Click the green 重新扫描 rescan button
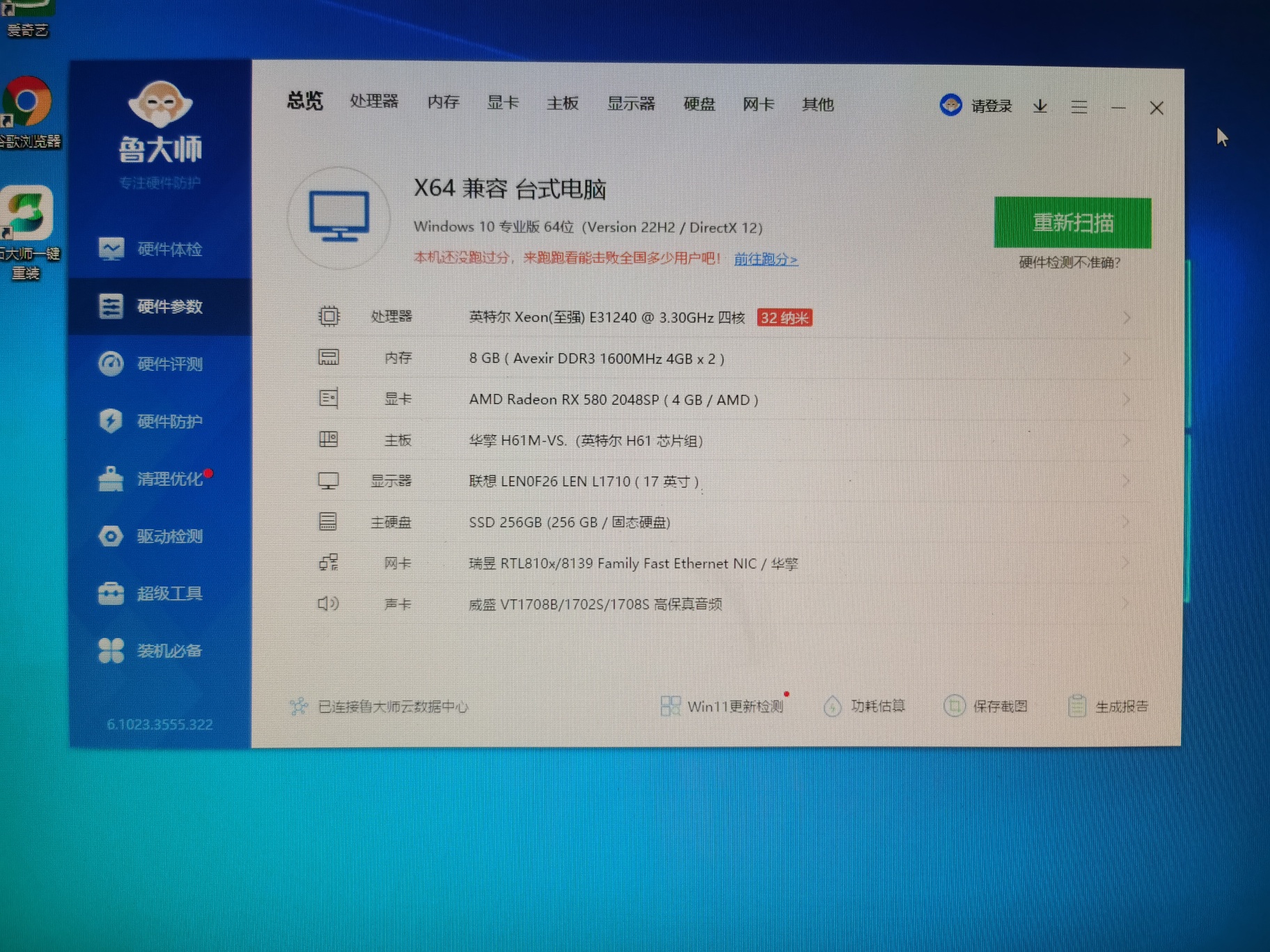Viewport: 1270px width, 952px height. 1072,223
